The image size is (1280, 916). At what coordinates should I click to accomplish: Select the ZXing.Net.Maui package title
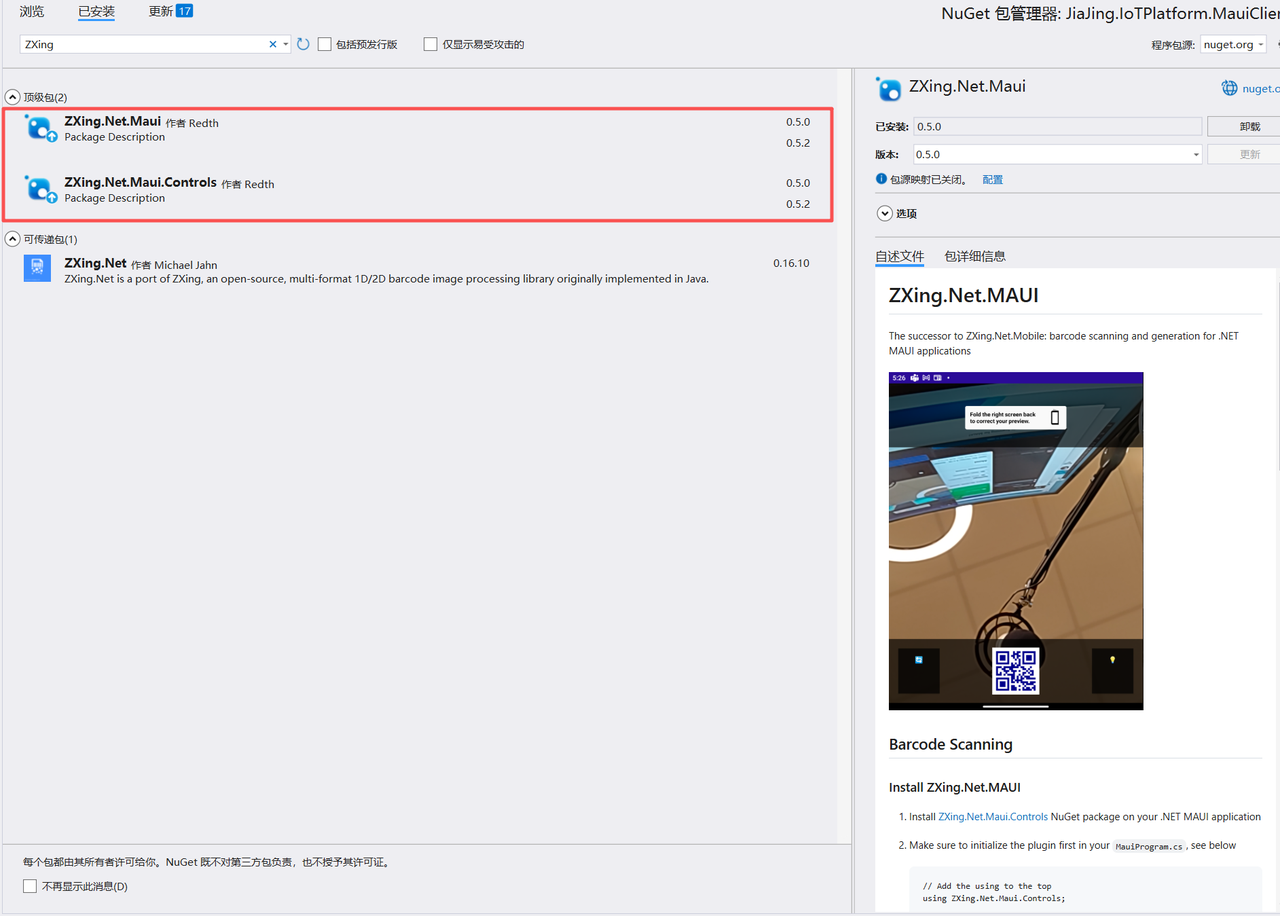[x=112, y=121]
